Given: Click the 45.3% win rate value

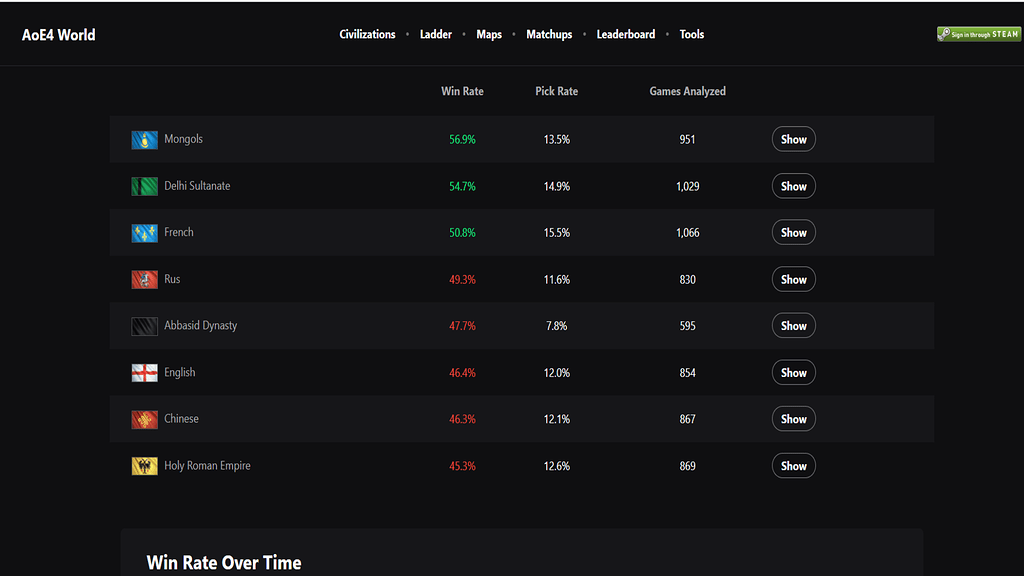Looking at the screenshot, I should 462,467.
